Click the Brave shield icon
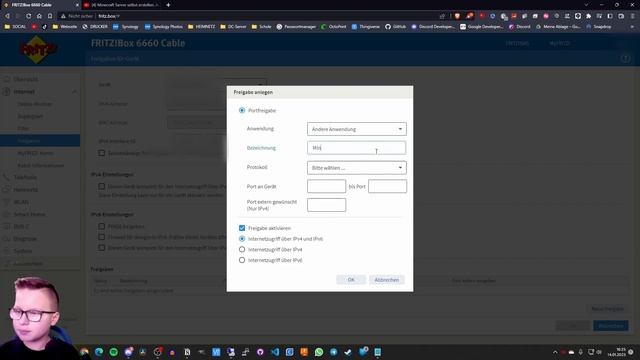This screenshot has height=360, width=640. coord(457,16)
